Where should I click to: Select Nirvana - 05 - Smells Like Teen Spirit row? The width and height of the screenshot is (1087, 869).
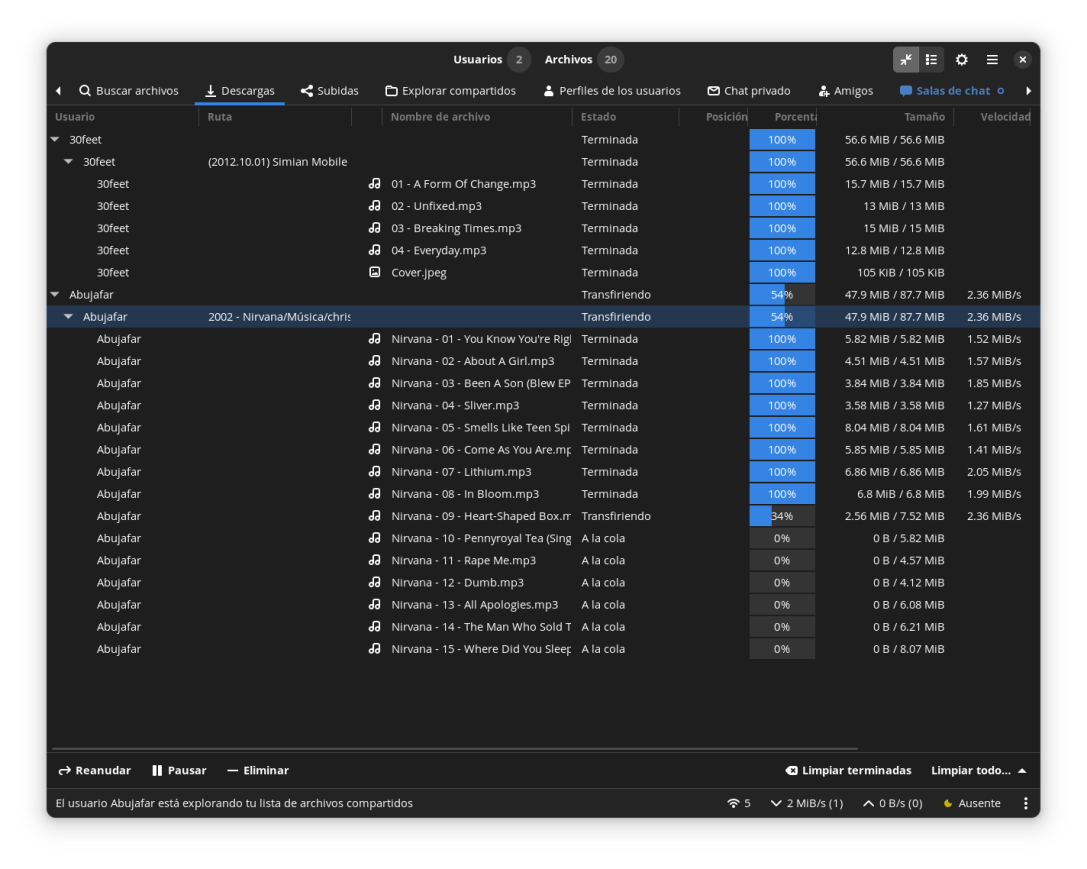[x=544, y=428]
